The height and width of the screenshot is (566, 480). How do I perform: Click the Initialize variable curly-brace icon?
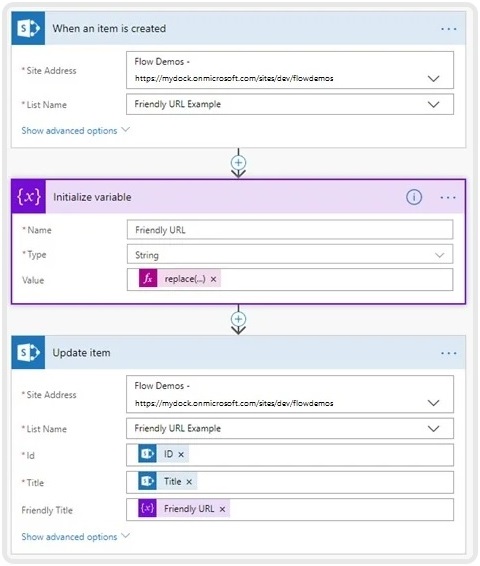[29, 197]
